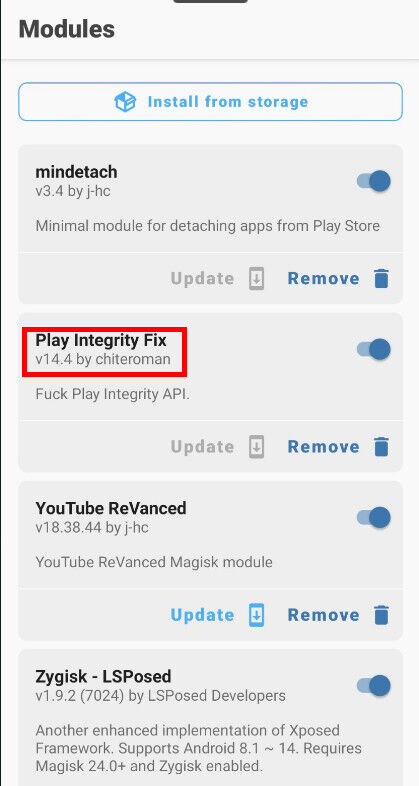
Task: Click Play Integrity Fix's greyed update download icon
Action: (256, 447)
